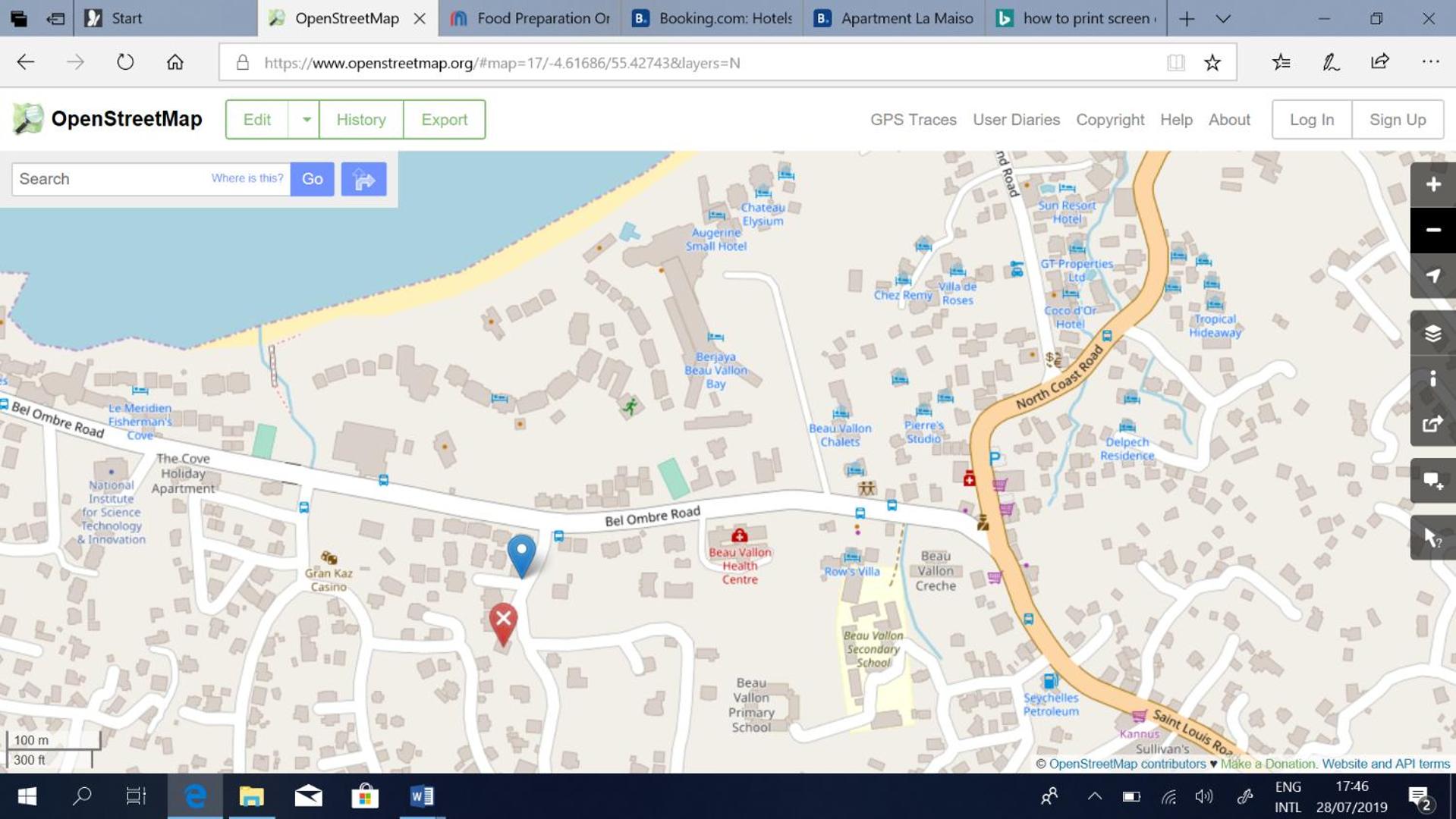The height and width of the screenshot is (819, 1456).
Task: Go back to previous page
Action: 26,62
